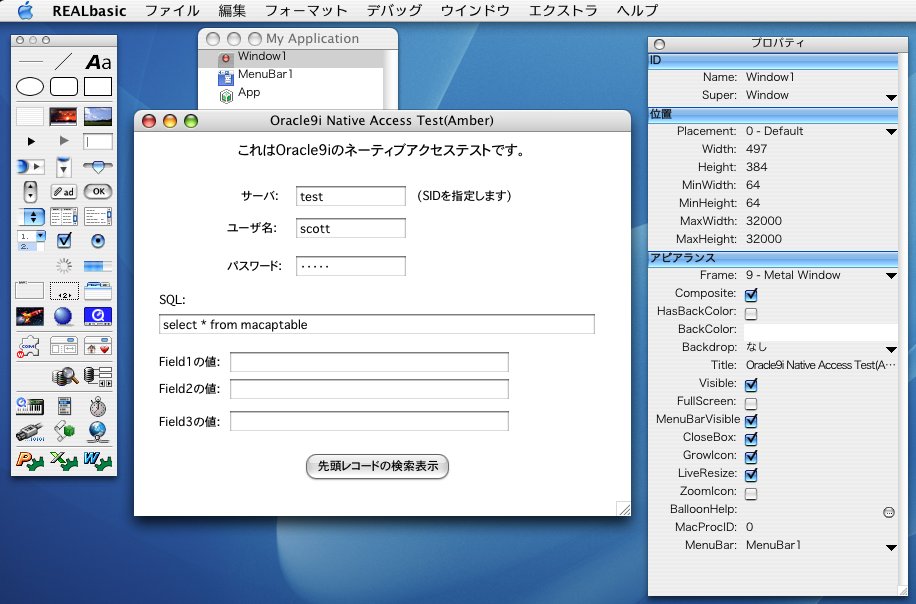Click the 先頭レコードの検索表示 button
This screenshot has height=604, width=916.
(x=377, y=466)
